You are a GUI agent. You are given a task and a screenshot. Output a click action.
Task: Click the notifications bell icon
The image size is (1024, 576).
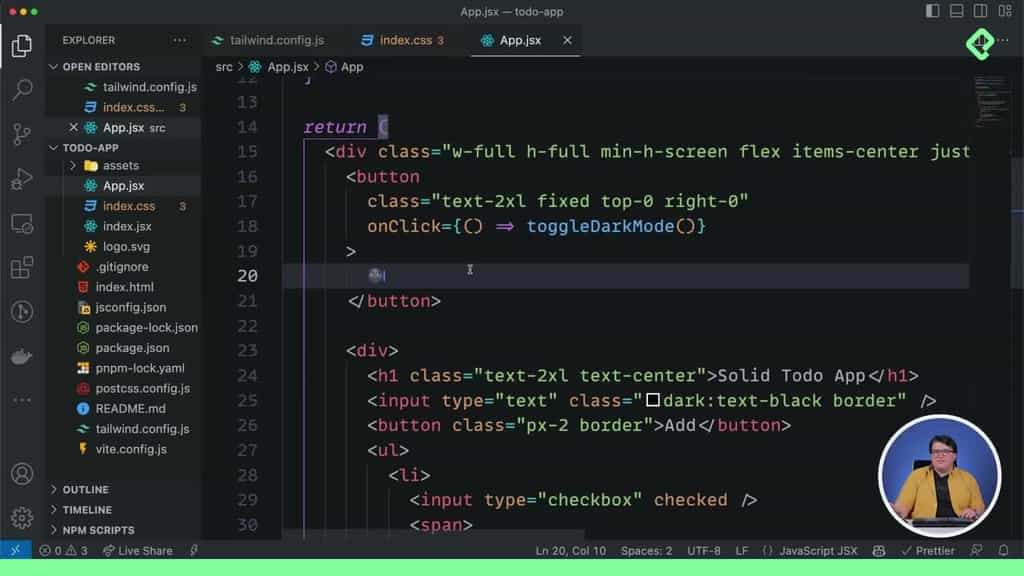click(1004, 550)
